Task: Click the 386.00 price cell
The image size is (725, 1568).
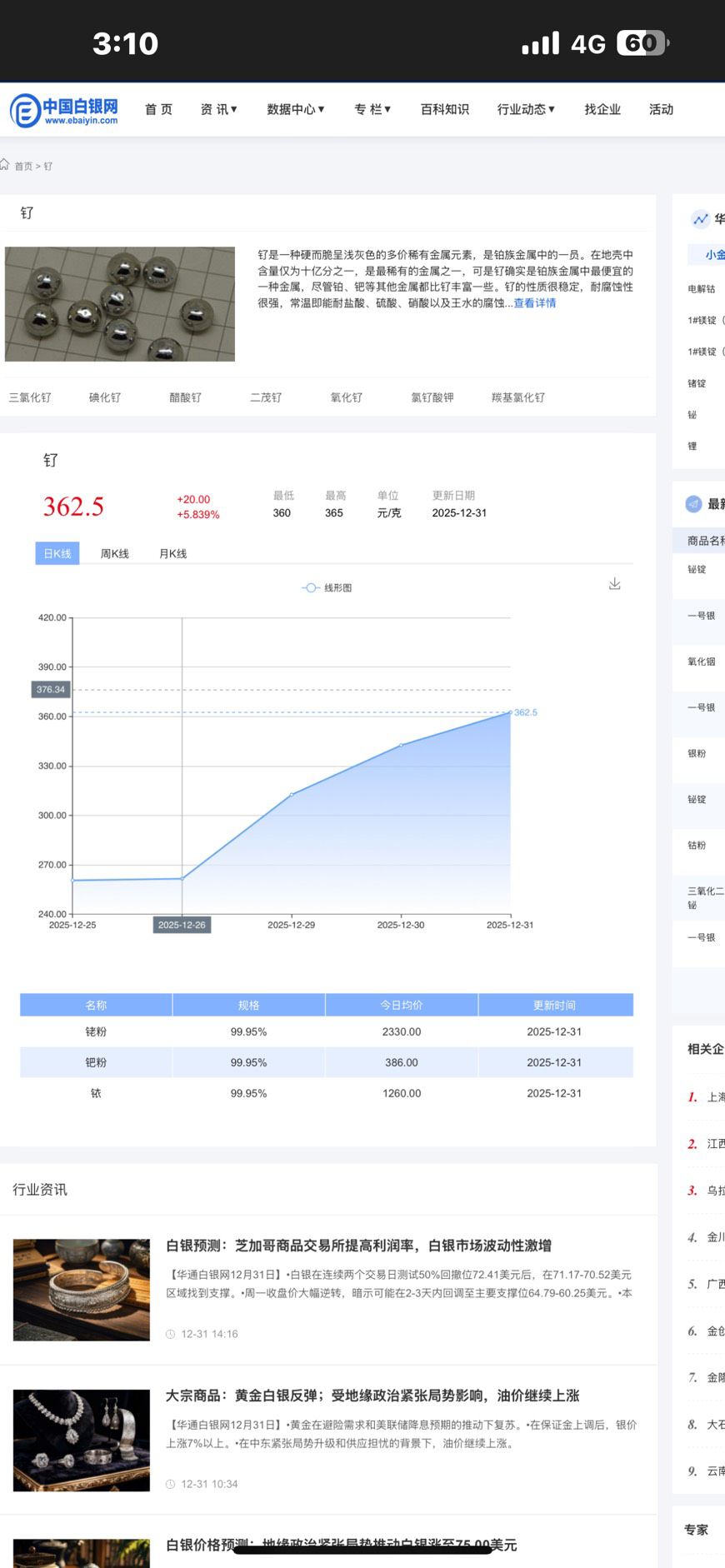Action: (x=402, y=1062)
